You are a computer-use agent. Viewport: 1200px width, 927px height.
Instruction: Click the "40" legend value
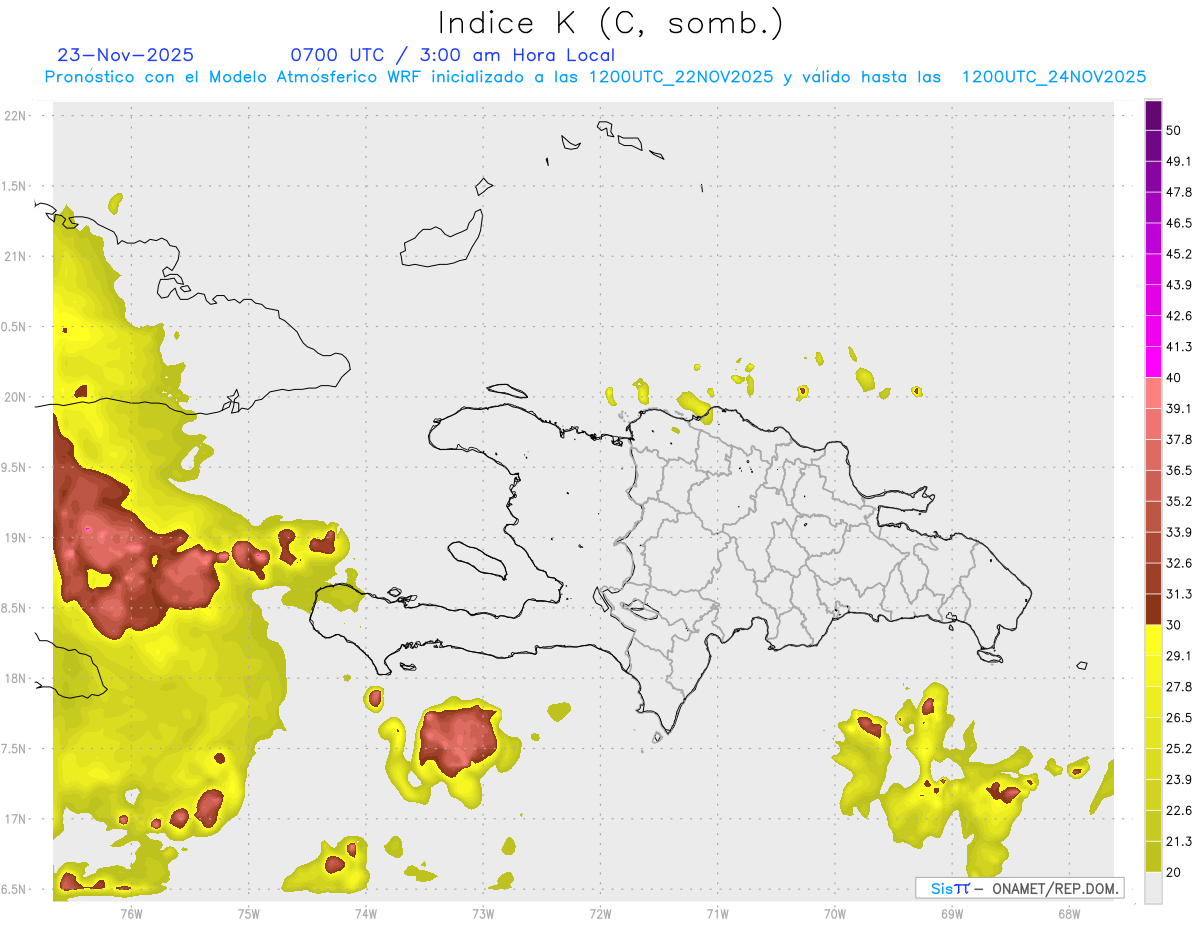point(1174,378)
